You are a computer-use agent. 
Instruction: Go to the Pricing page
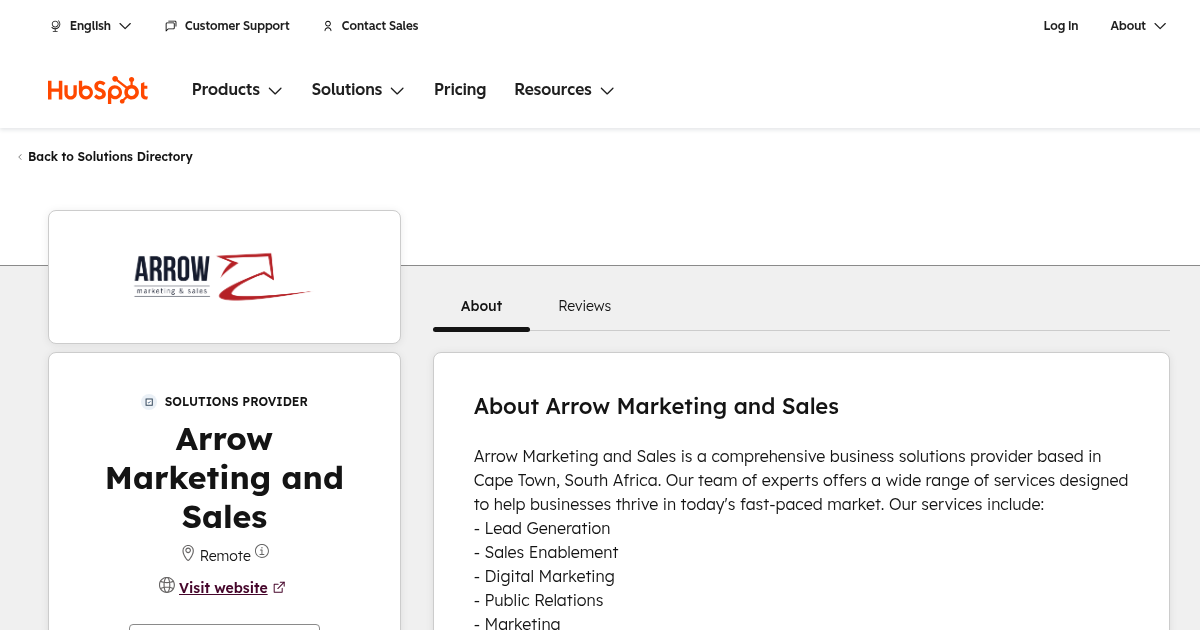[460, 90]
